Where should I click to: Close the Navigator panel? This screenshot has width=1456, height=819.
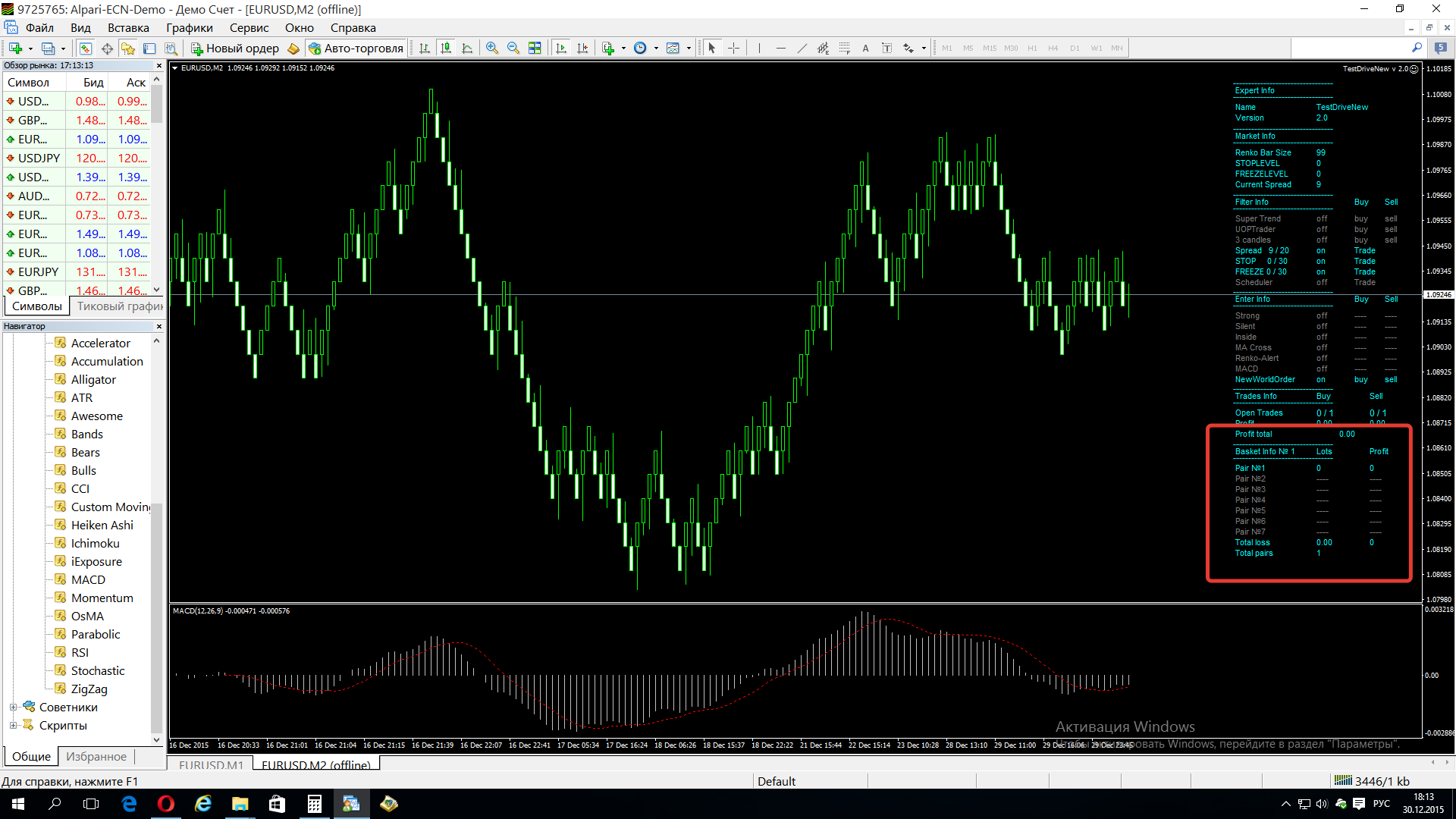(x=159, y=327)
